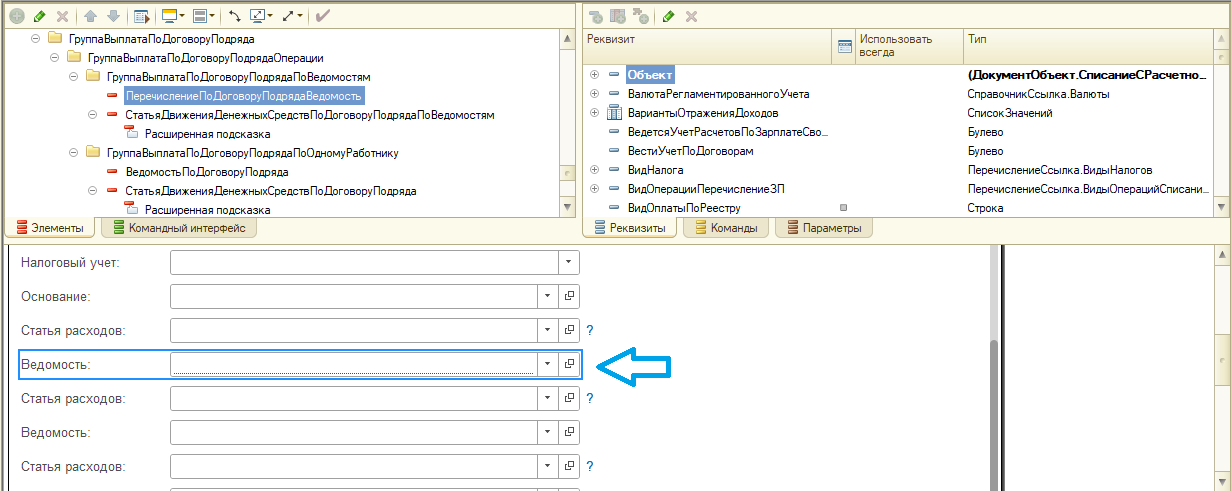Switch to the Элементы tab

click(x=50, y=228)
